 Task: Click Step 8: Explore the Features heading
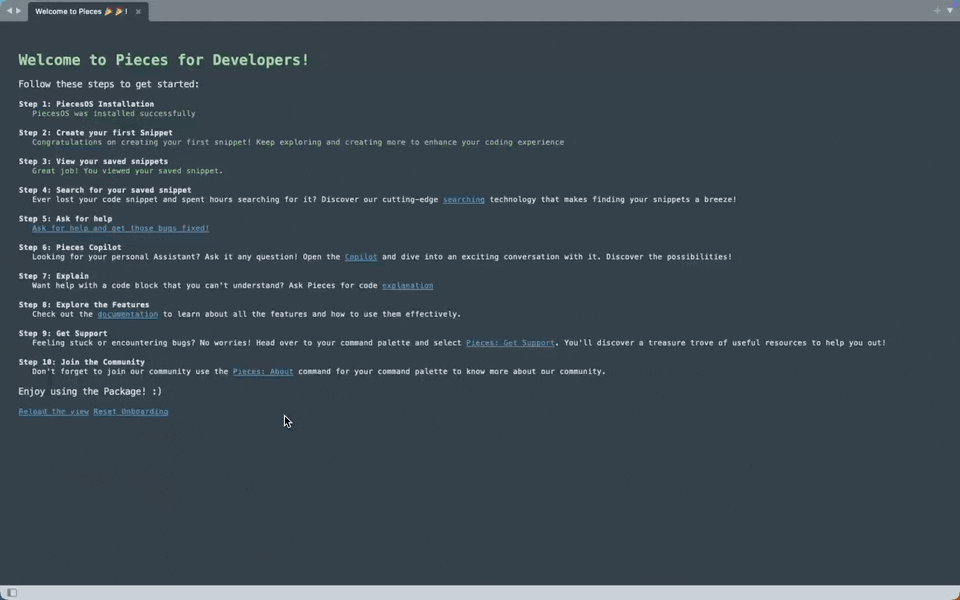click(x=84, y=305)
